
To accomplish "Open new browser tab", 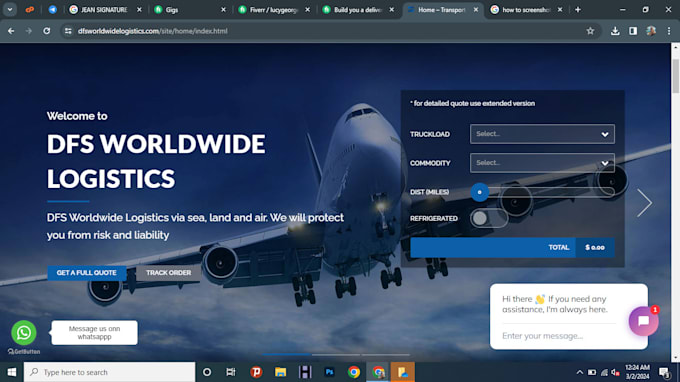I will 578,10.
